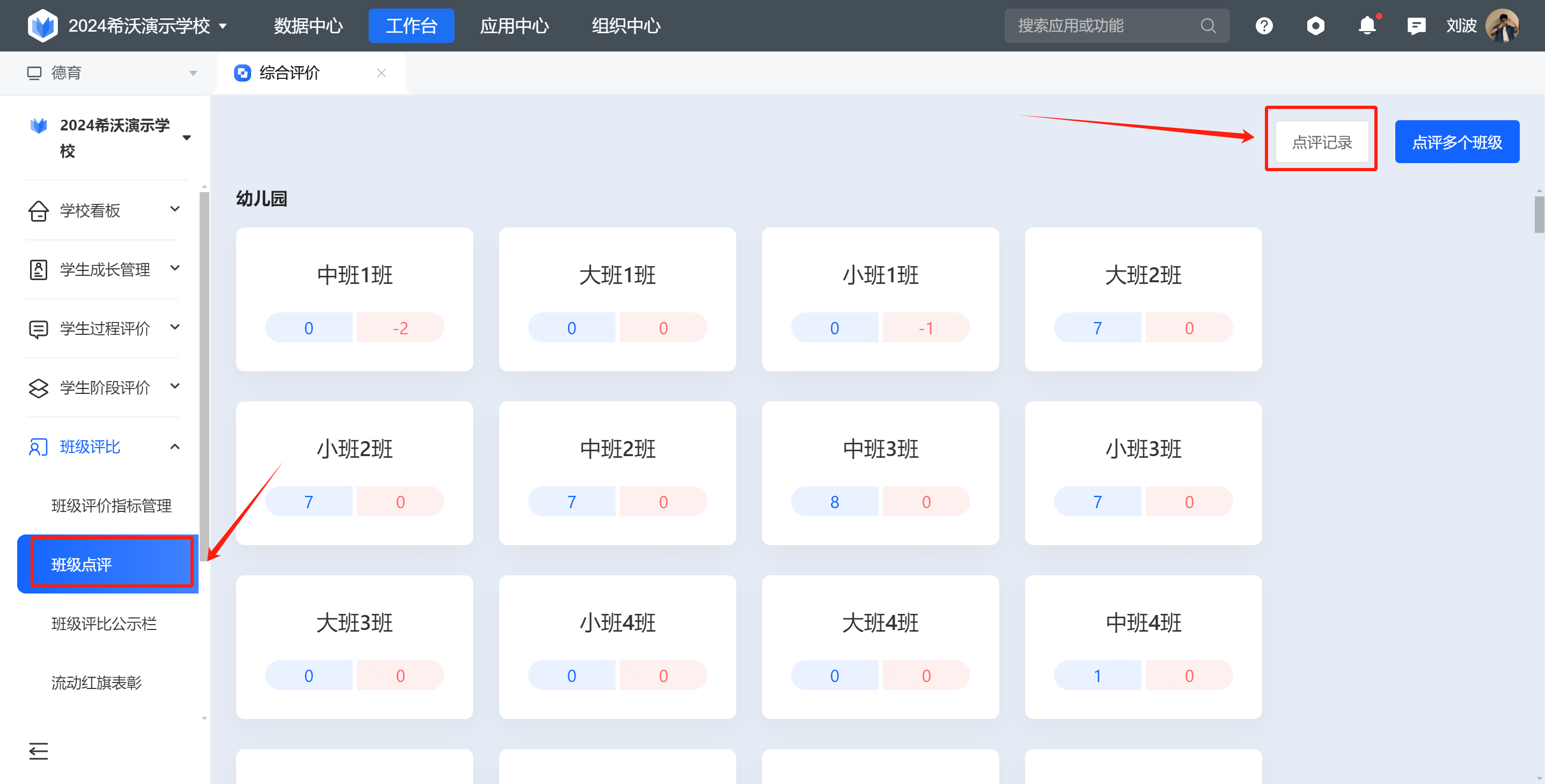
Task: Open the notification bell
Action: [1367, 26]
